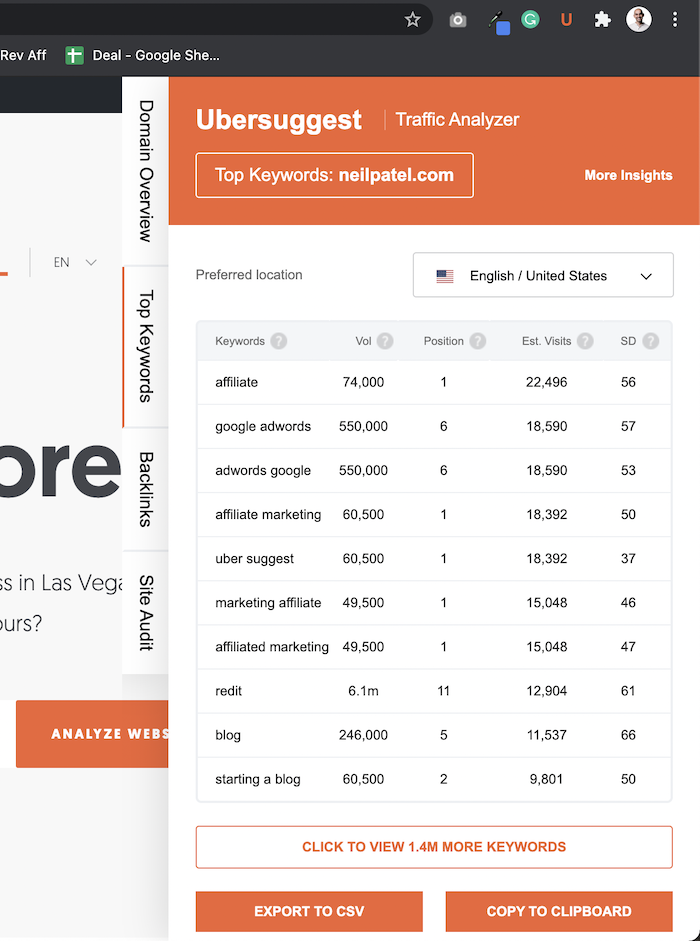Click the 74,000 volume value
The width and height of the screenshot is (700, 941).
363,382
